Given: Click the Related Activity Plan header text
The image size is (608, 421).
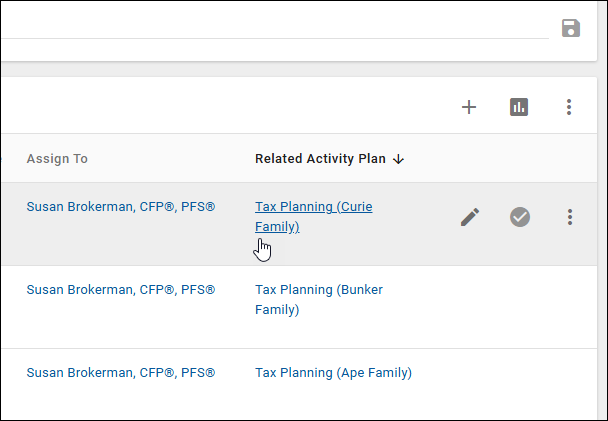Looking at the screenshot, I should 320,159.
